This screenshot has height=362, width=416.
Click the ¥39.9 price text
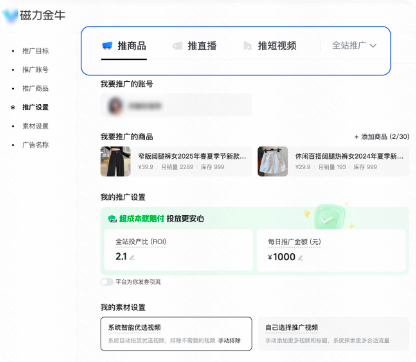146,167
